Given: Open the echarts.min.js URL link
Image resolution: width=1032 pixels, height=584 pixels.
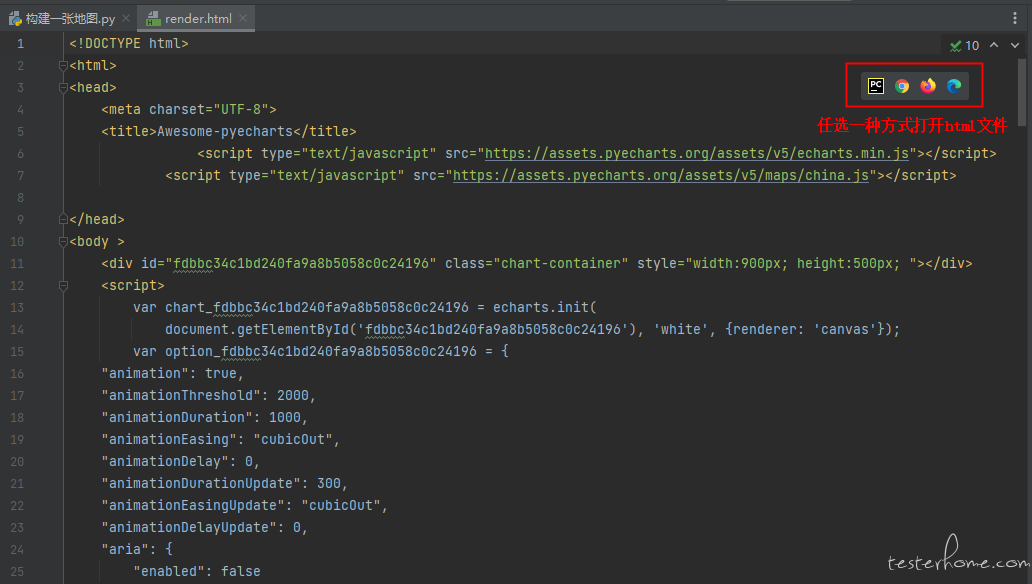Looking at the screenshot, I should [x=697, y=153].
